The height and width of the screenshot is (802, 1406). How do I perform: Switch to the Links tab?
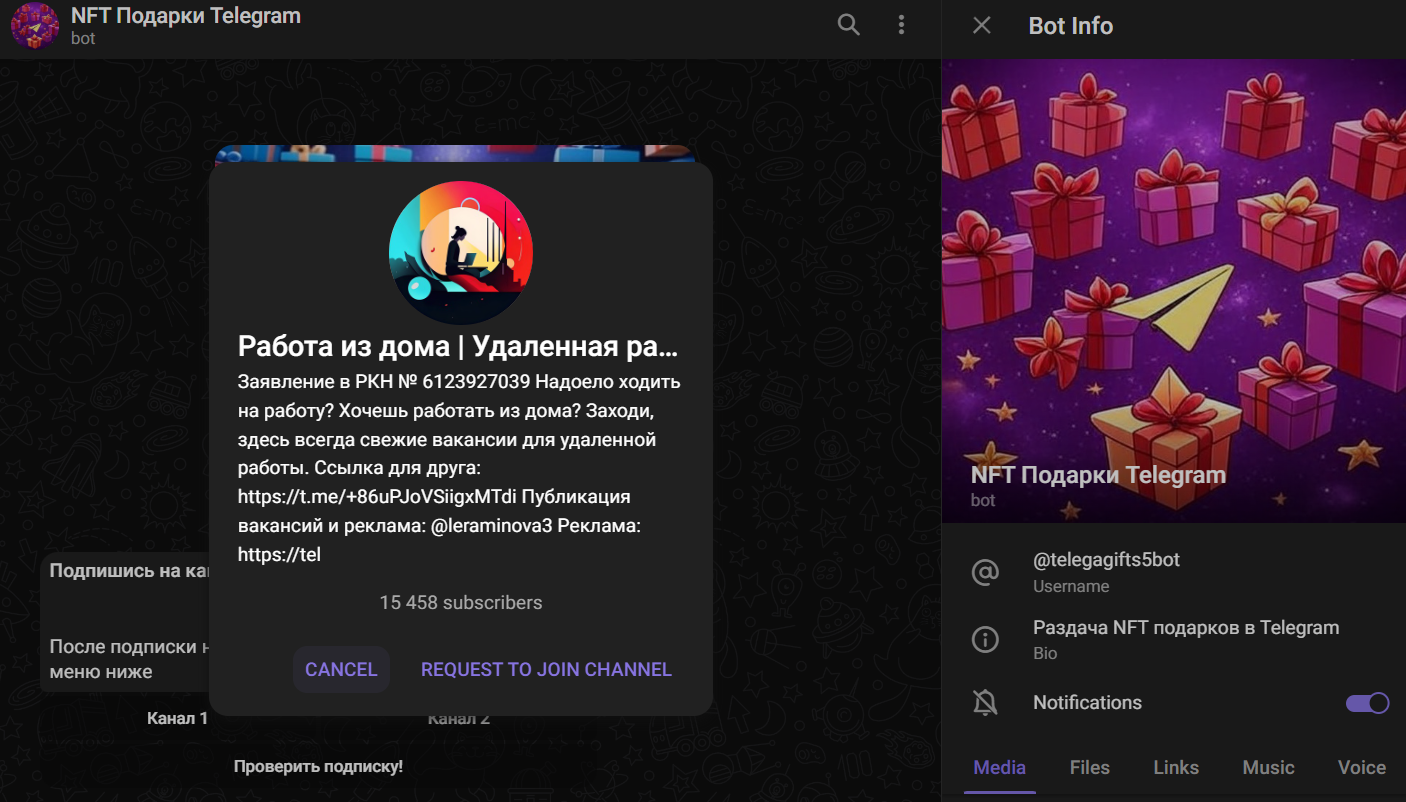click(x=1176, y=768)
